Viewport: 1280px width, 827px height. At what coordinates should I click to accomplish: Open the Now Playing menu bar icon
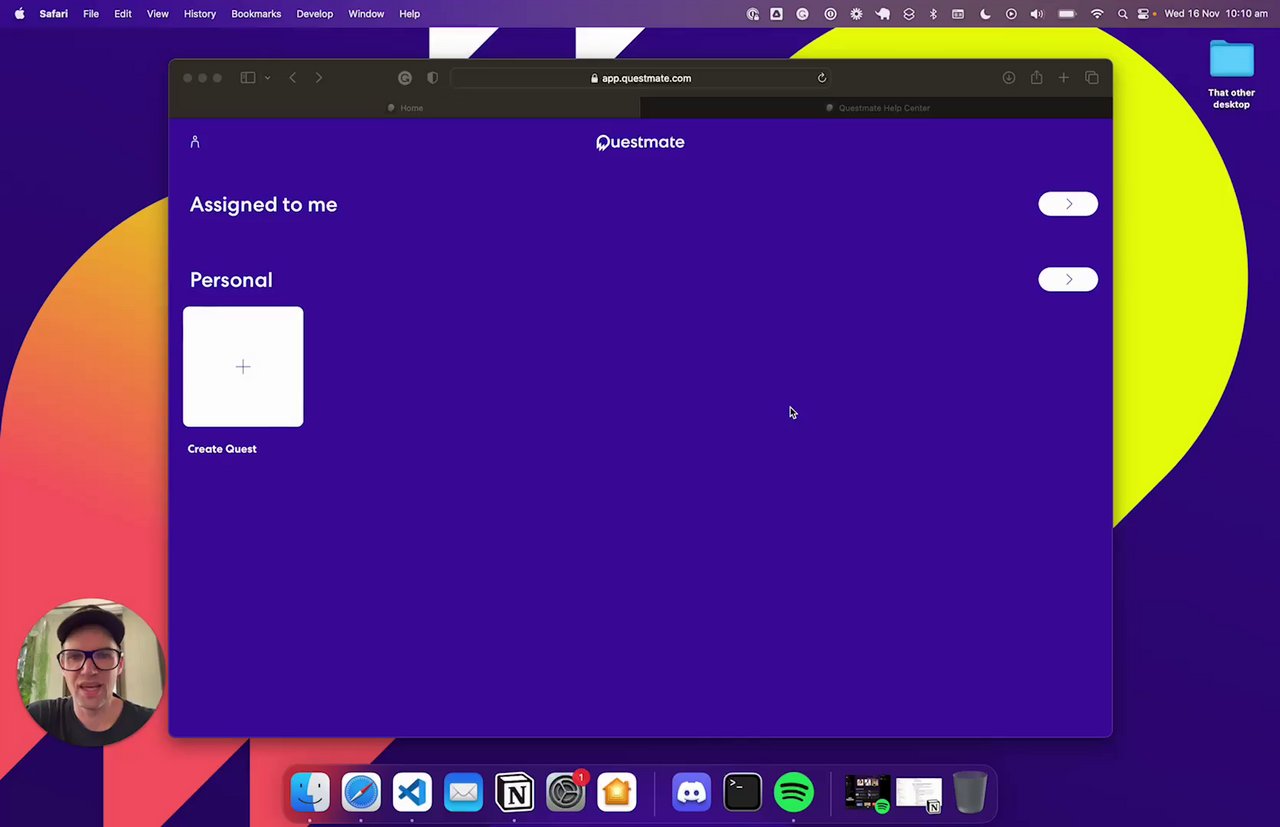pyautogui.click(x=1011, y=14)
